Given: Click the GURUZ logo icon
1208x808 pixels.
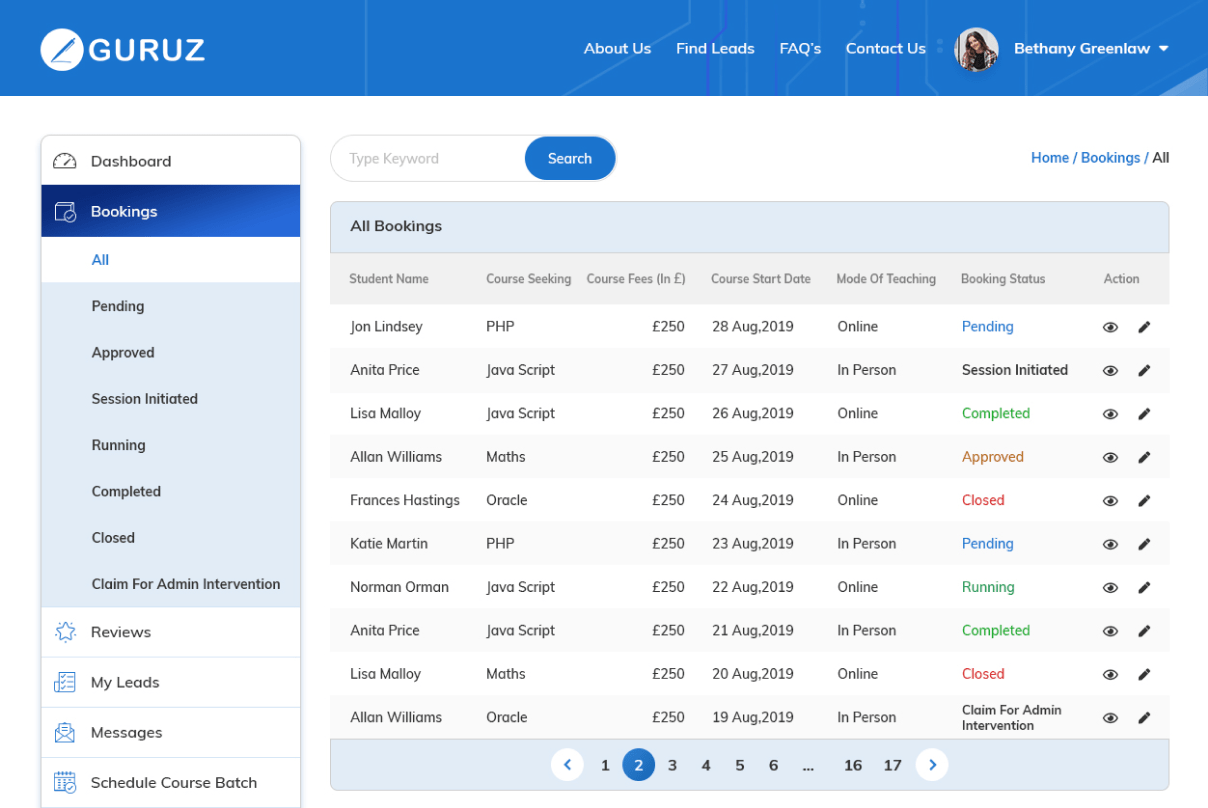Looking at the screenshot, I should [61, 49].
